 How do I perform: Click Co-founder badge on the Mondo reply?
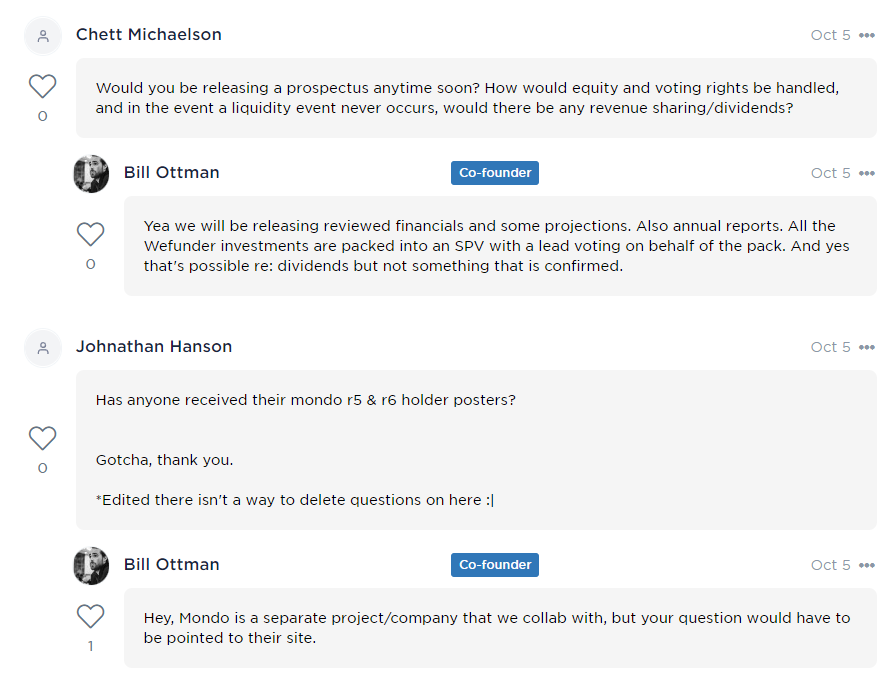point(495,565)
